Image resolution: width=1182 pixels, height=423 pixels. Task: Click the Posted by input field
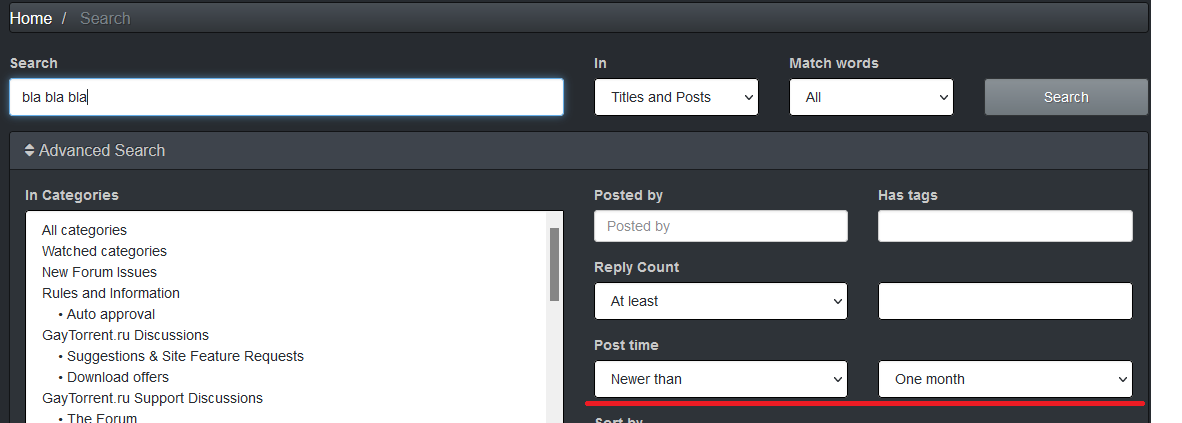[x=720, y=226]
